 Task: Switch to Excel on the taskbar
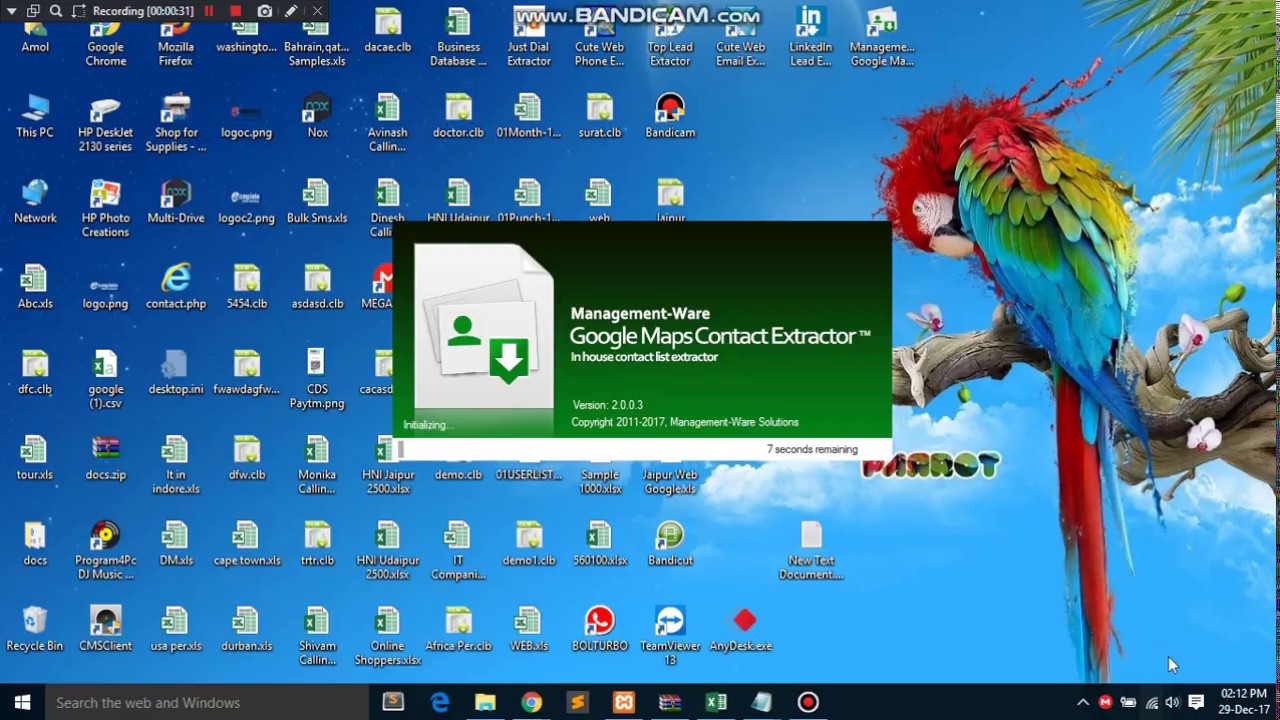(716, 702)
